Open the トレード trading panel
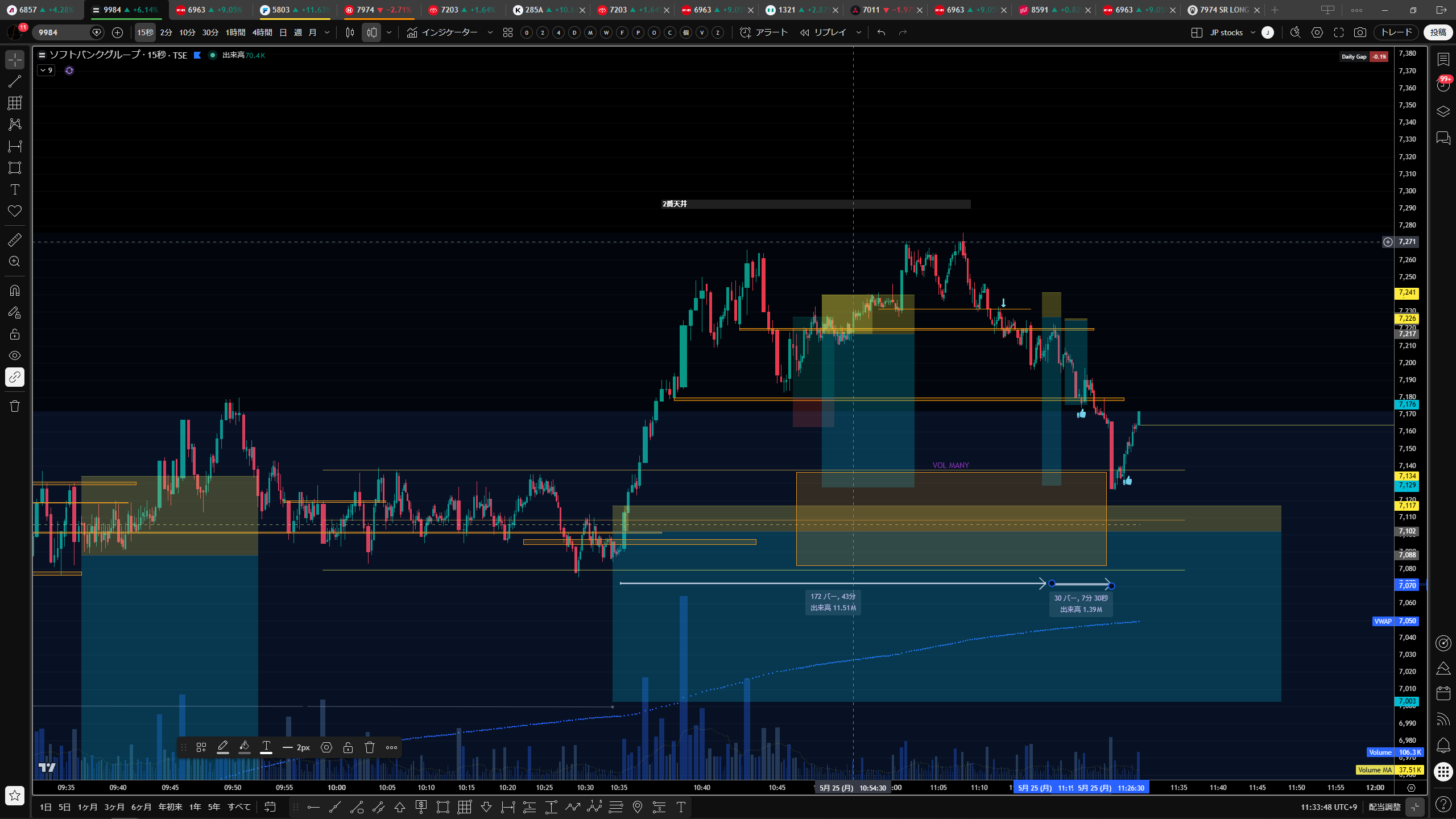This screenshot has width=1456, height=819. pyautogui.click(x=1396, y=32)
